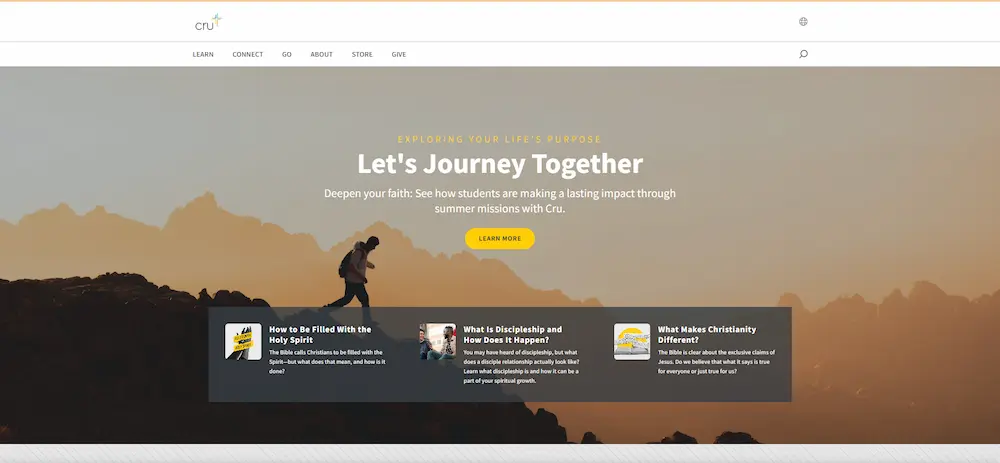Open the CONNECT menu
Screen dimensions: 1000x463
(x=247, y=54)
